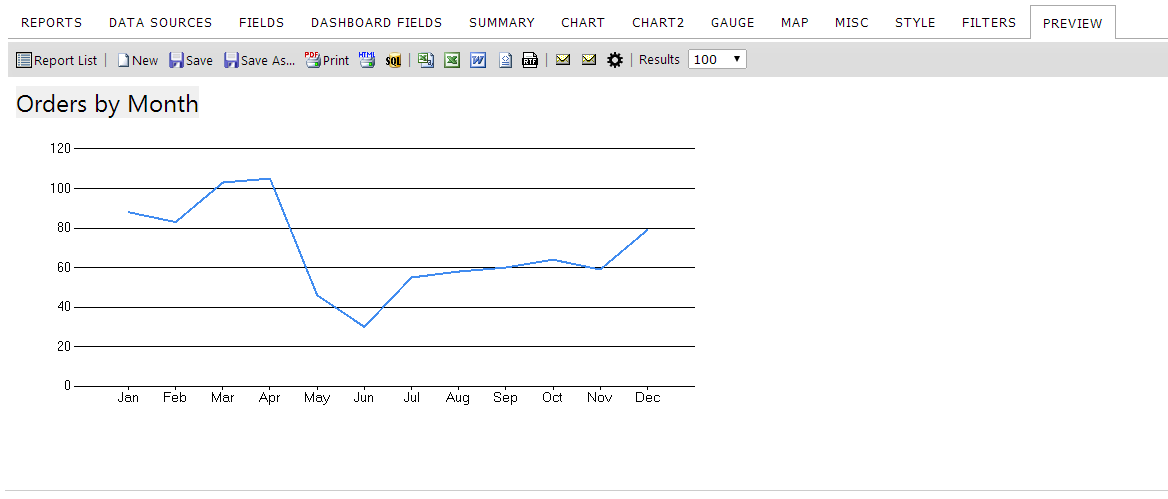The height and width of the screenshot is (499, 1168).
Task: Go to the Filters tab
Action: [988, 23]
